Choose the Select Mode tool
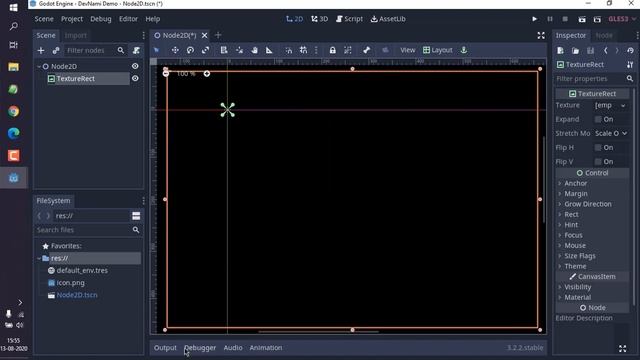 156,50
